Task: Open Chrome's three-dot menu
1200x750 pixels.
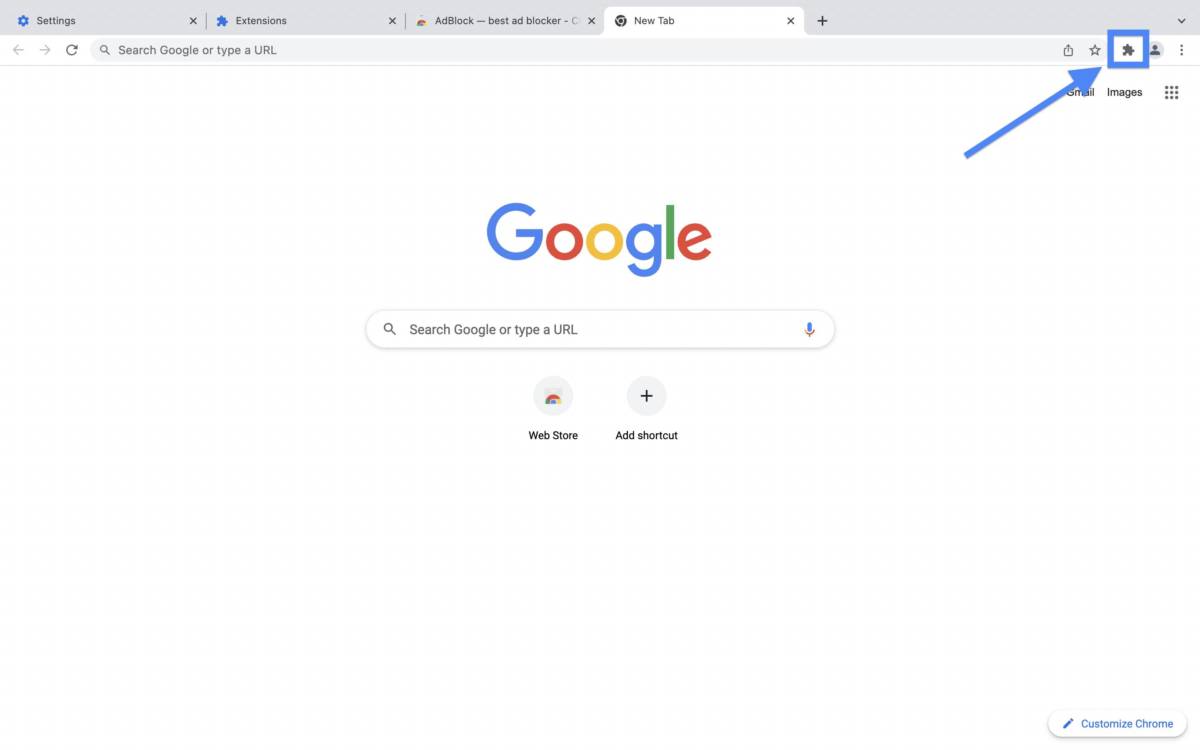Action: (1181, 50)
